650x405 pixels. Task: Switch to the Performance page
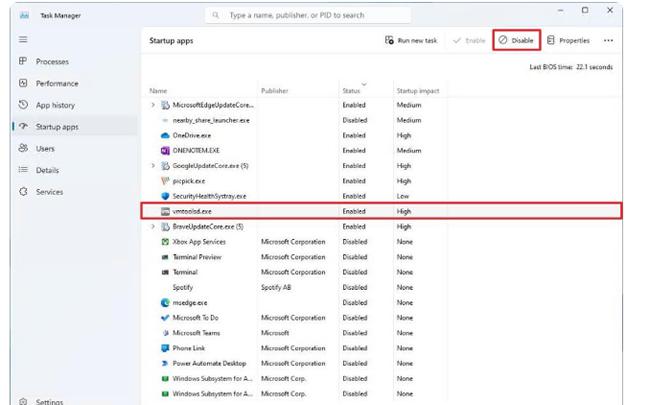click(56, 84)
